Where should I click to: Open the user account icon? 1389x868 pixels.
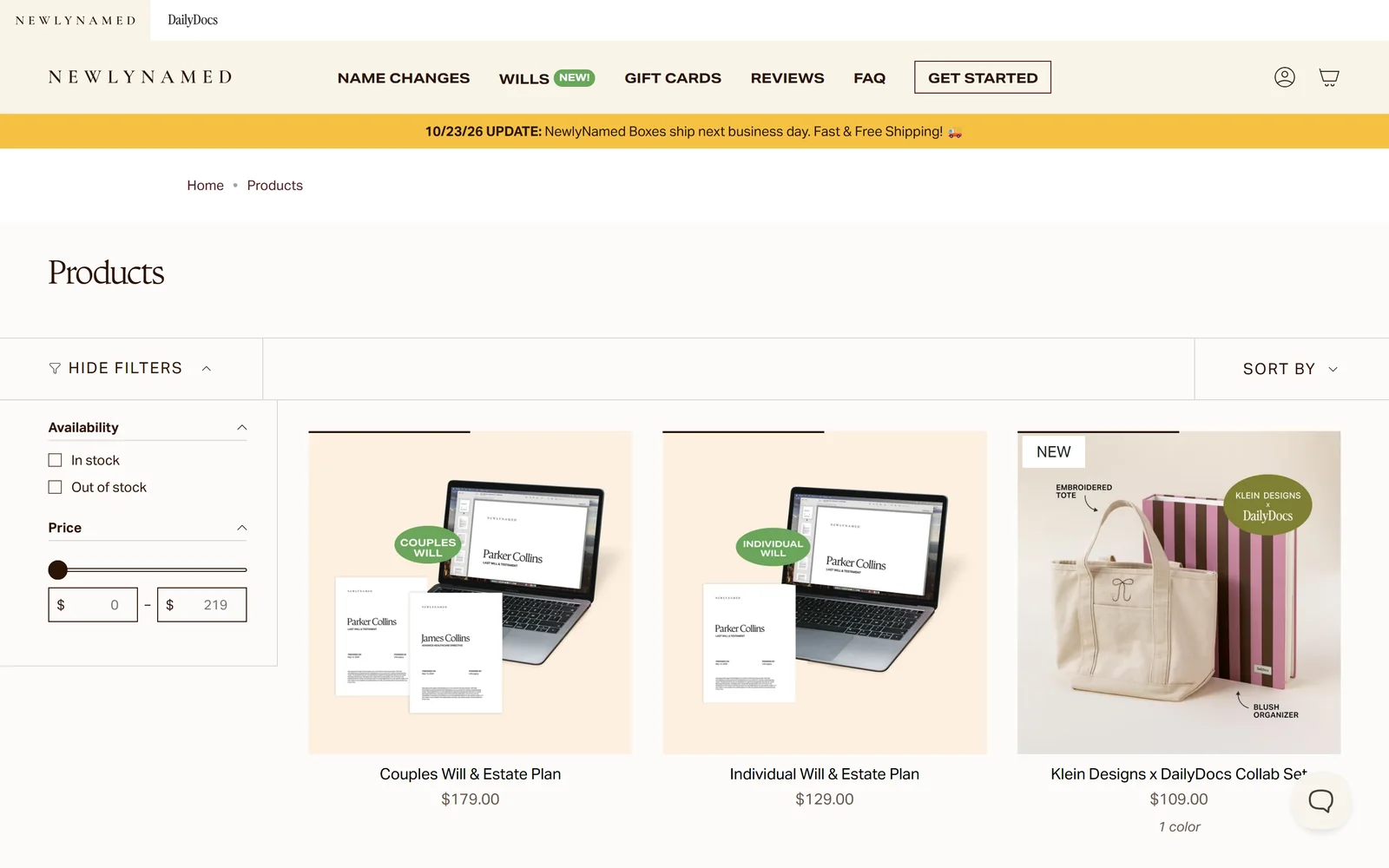point(1284,77)
